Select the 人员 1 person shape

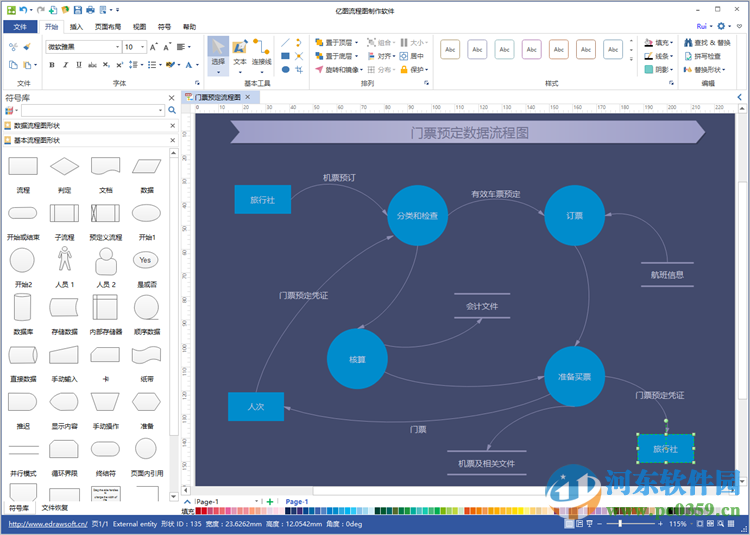click(x=65, y=259)
